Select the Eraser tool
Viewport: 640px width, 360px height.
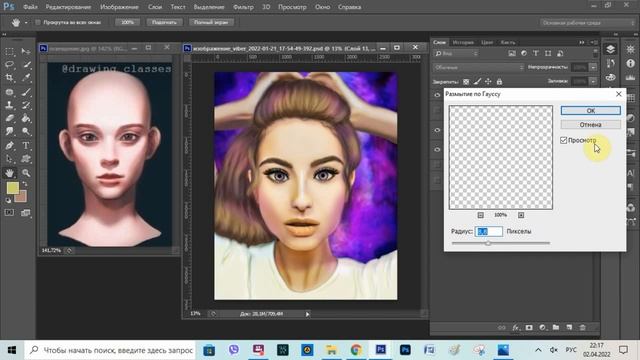[x=9, y=118]
